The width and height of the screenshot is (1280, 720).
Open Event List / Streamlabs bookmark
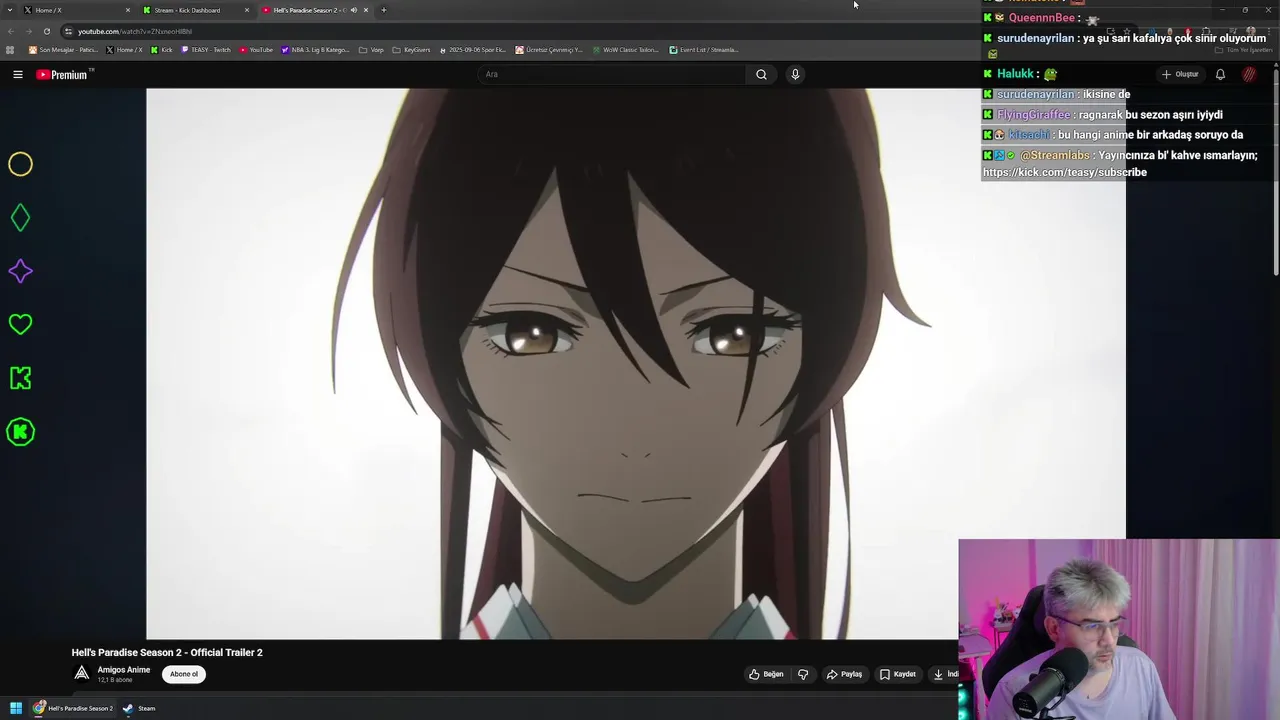704,50
